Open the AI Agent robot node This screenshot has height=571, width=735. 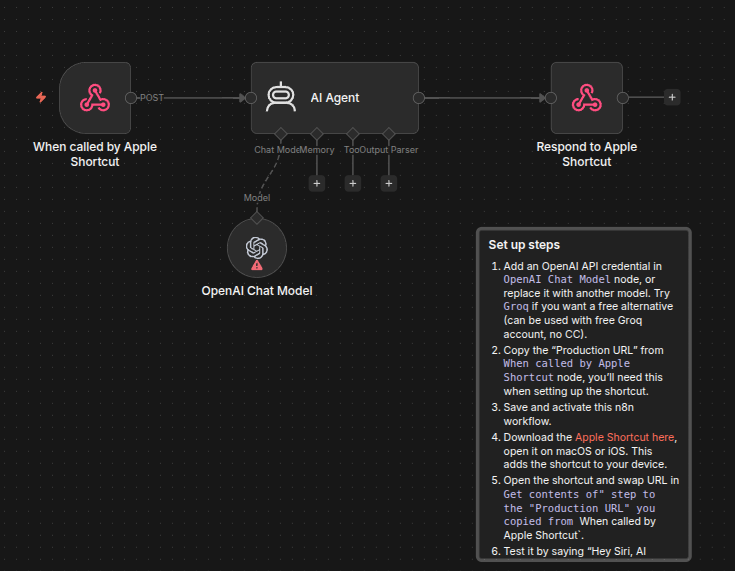tap(335, 98)
